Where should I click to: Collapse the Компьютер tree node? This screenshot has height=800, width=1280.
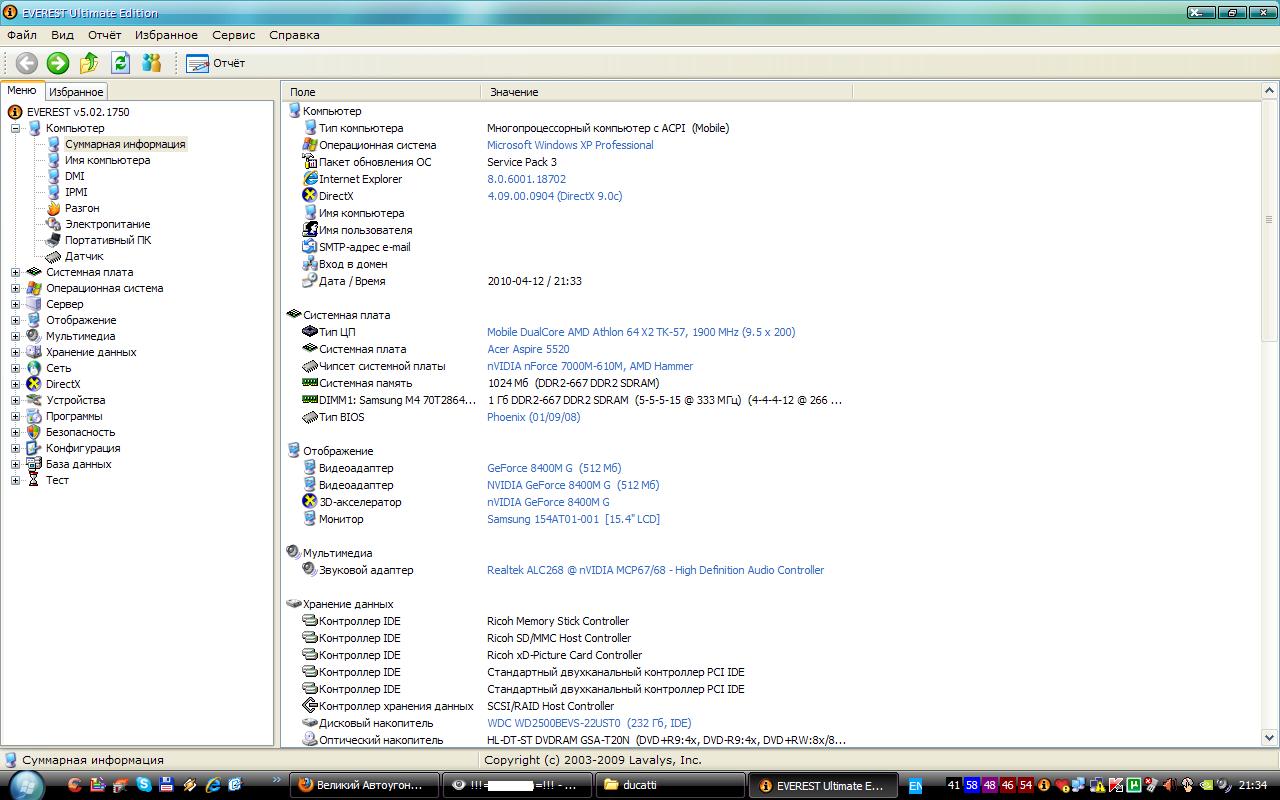coord(16,128)
